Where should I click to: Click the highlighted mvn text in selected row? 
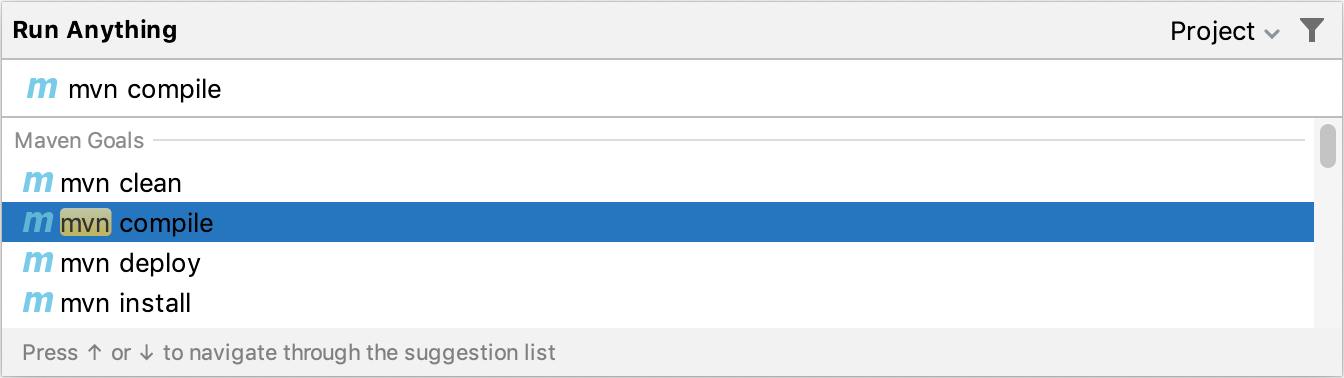tap(85, 223)
